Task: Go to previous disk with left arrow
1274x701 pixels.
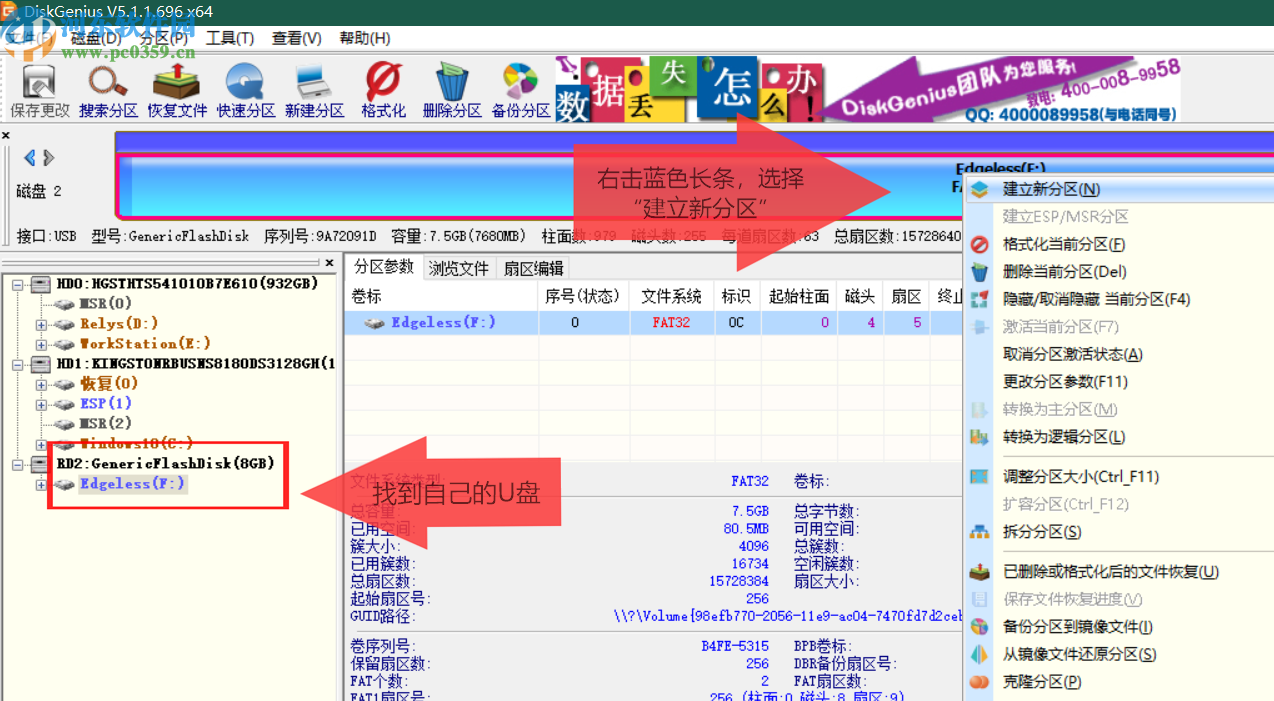Action: [30, 158]
